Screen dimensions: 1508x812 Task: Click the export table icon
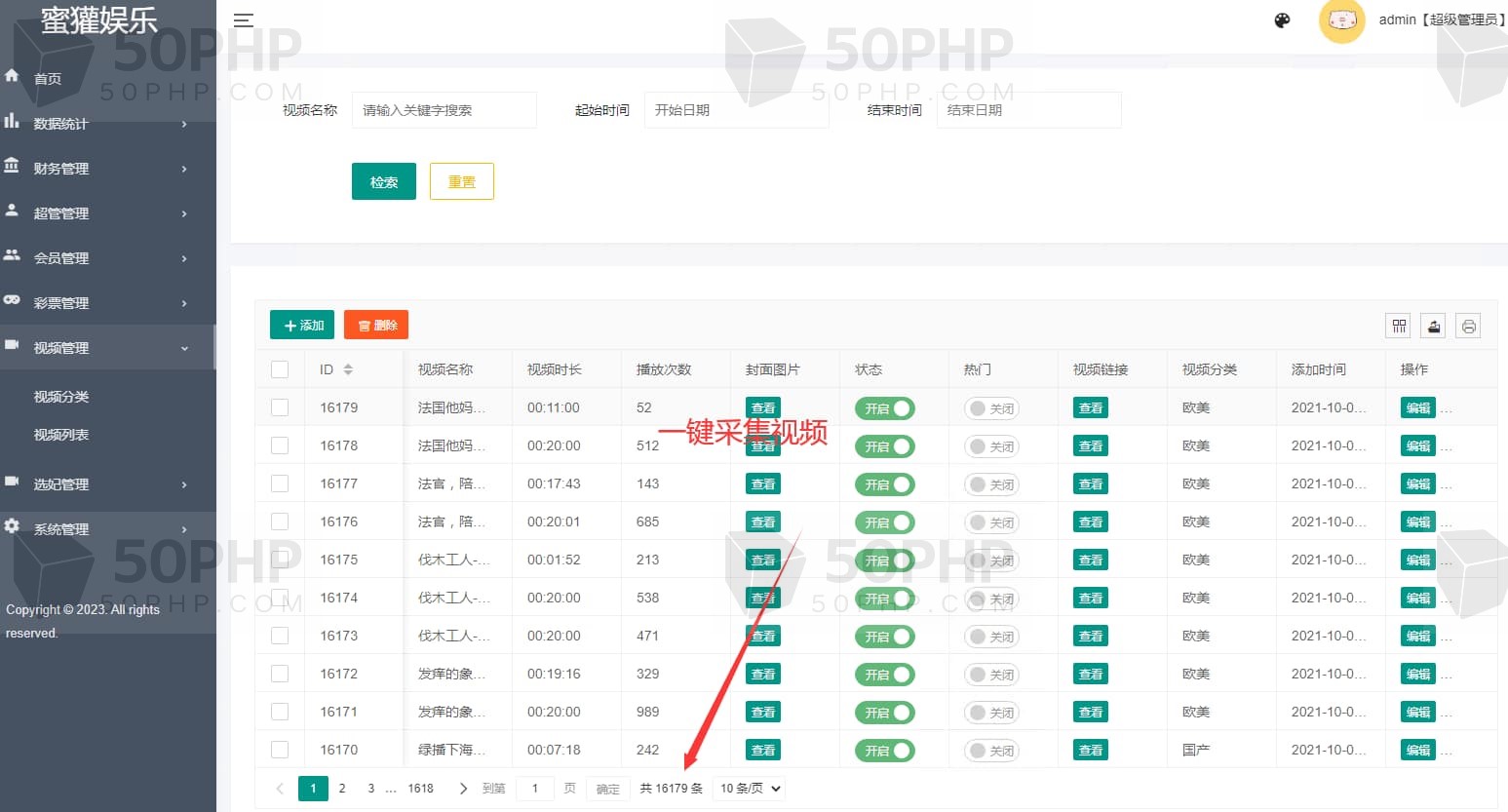tap(1434, 327)
